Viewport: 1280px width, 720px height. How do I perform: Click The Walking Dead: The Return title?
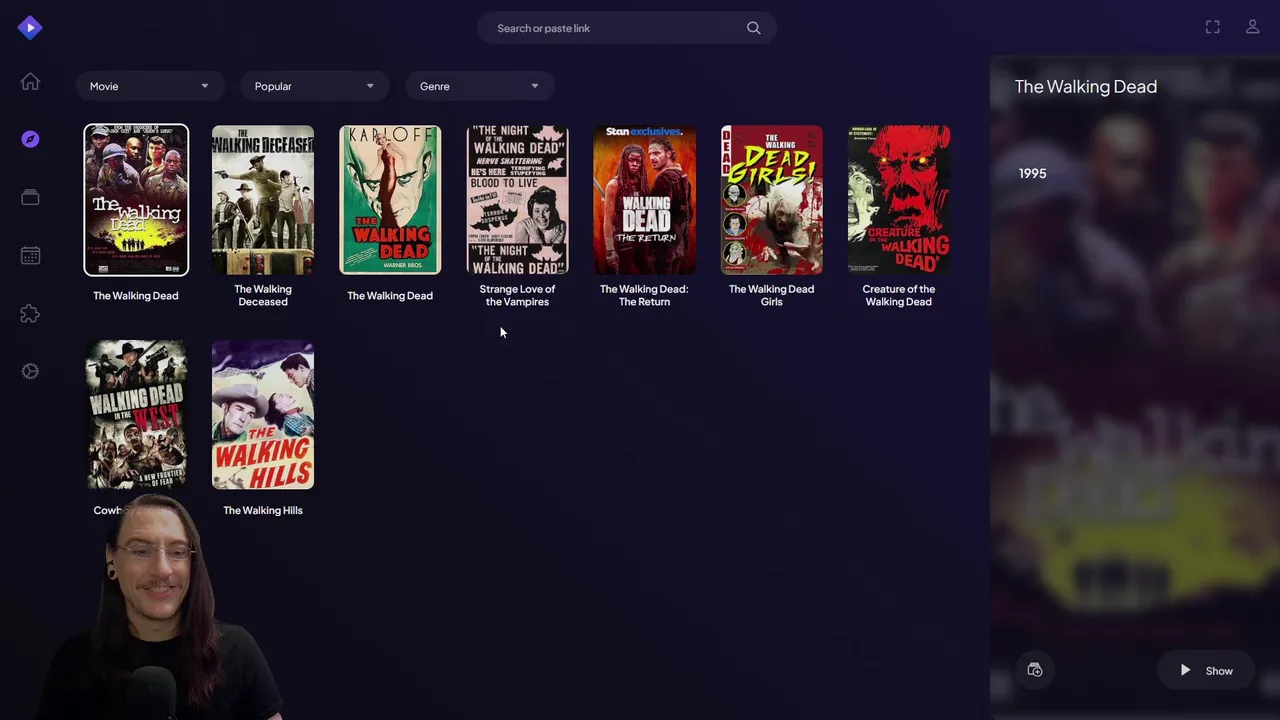tap(644, 295)
